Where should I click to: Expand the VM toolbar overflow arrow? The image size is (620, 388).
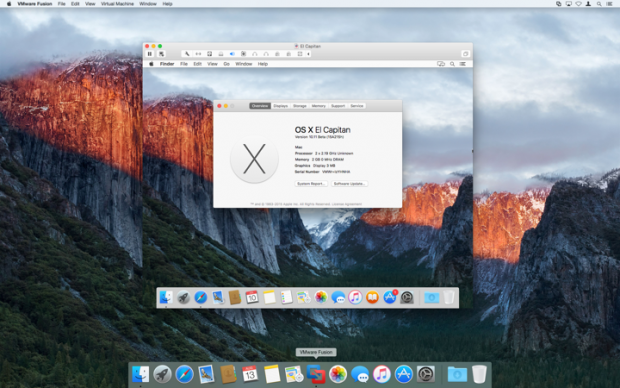(308, 54)
